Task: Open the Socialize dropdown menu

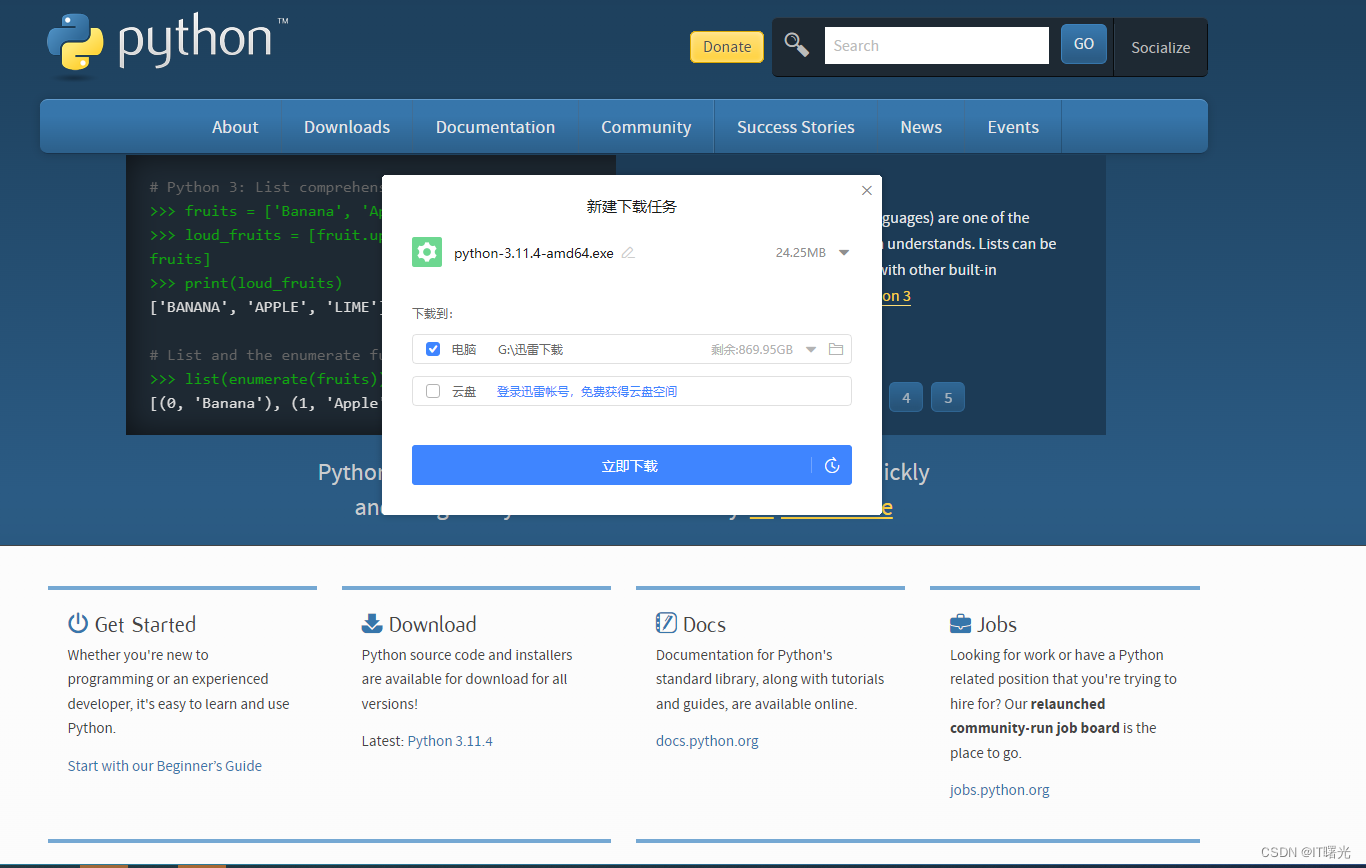Action: click(x=1160, y=47)
